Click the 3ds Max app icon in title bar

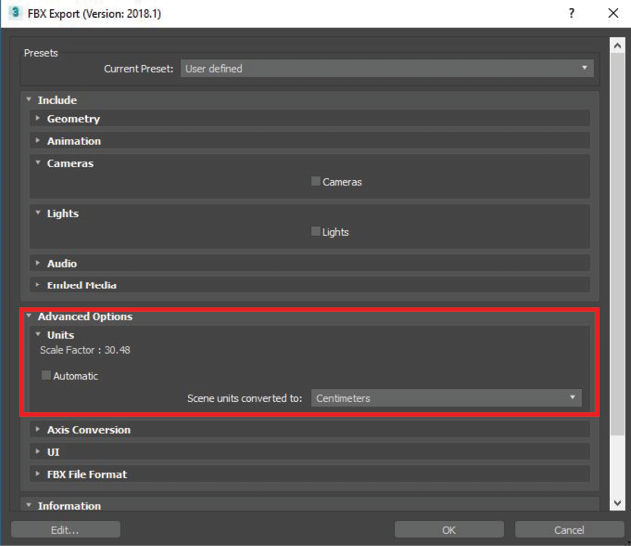[15, 12]
